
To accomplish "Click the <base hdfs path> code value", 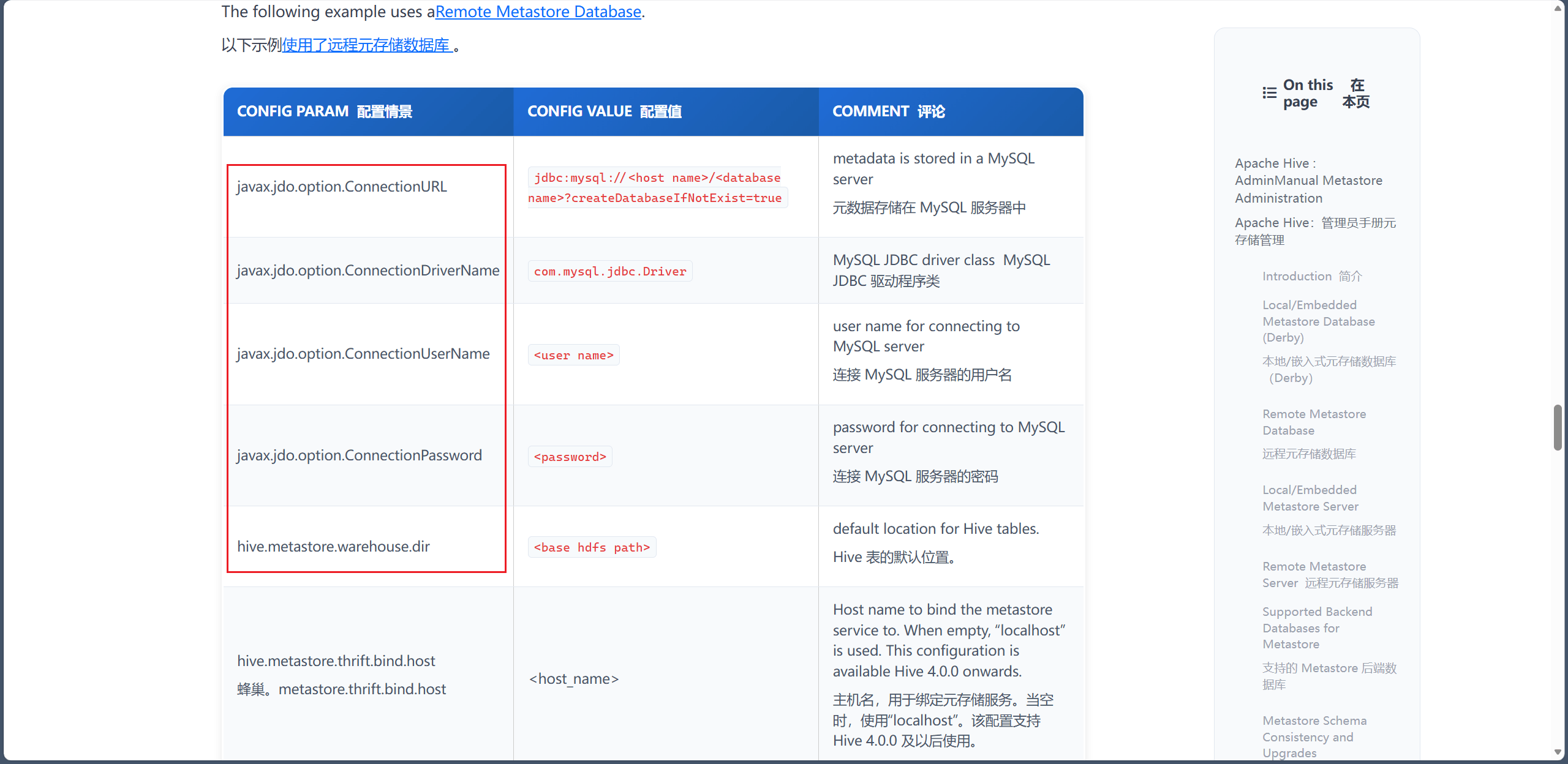I will (x=591, y=547).
